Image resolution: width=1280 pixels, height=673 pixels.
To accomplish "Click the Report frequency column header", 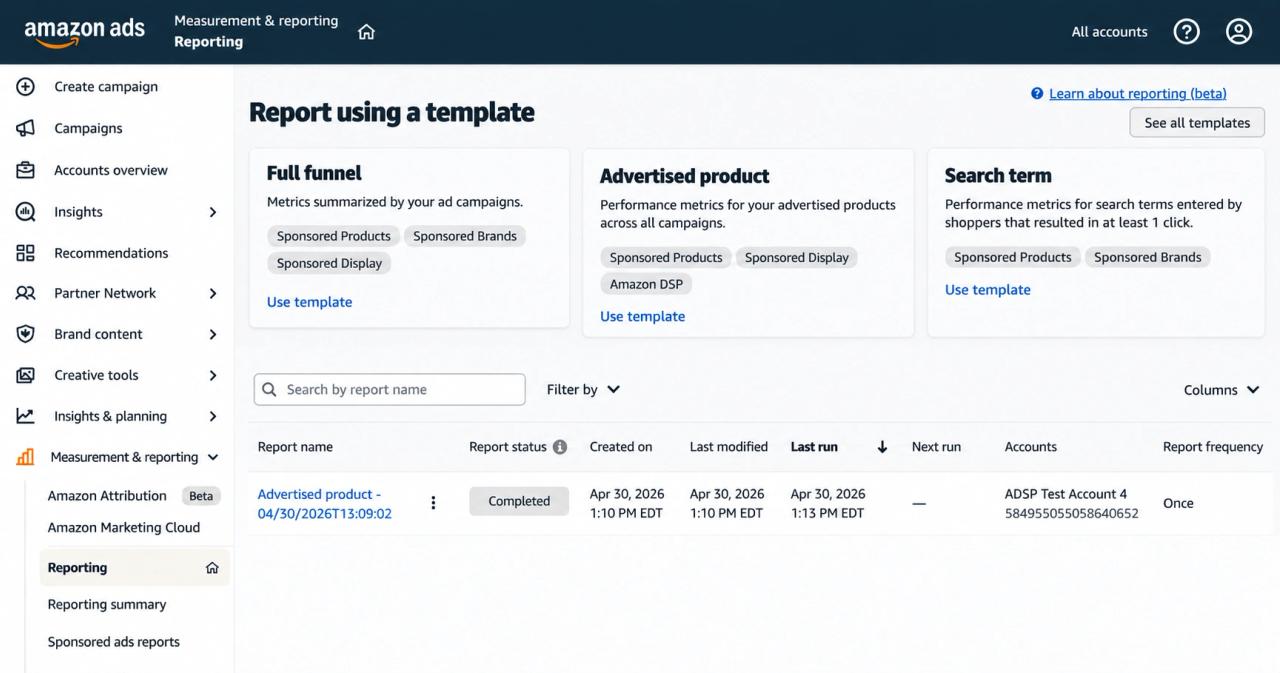I will (1213, 447).
